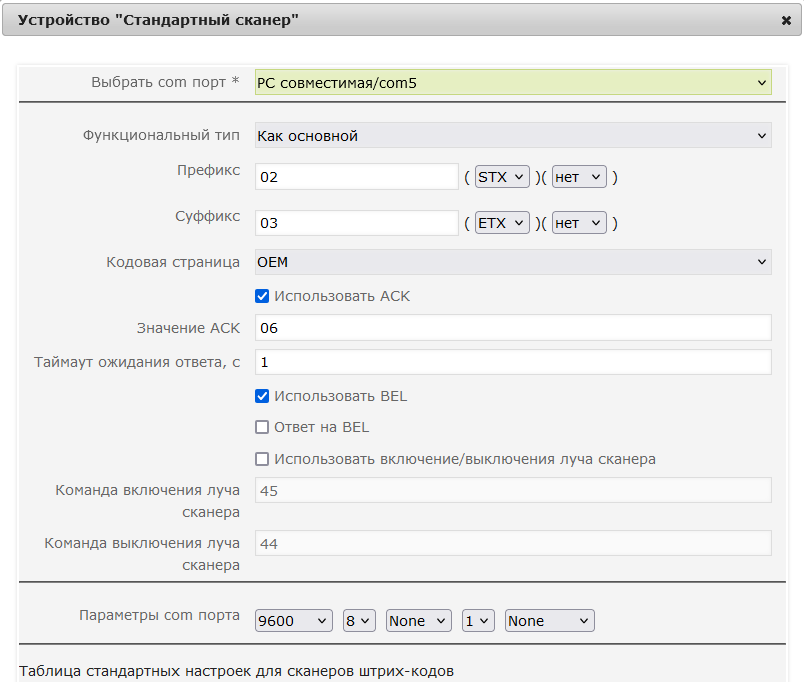The image size is (804, 682).
Task: Open second suffix dropdown showing нет
Action: click(x=579, y=223)
